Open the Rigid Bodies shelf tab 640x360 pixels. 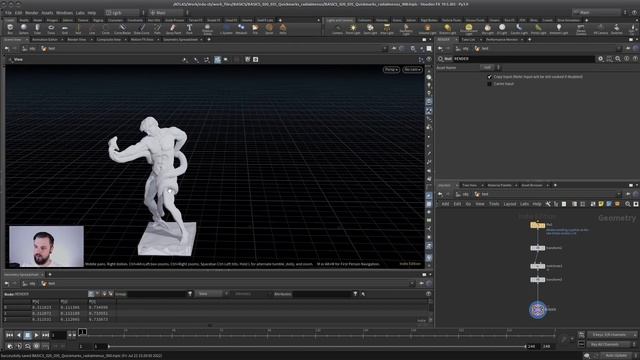[x=429, y=20]
